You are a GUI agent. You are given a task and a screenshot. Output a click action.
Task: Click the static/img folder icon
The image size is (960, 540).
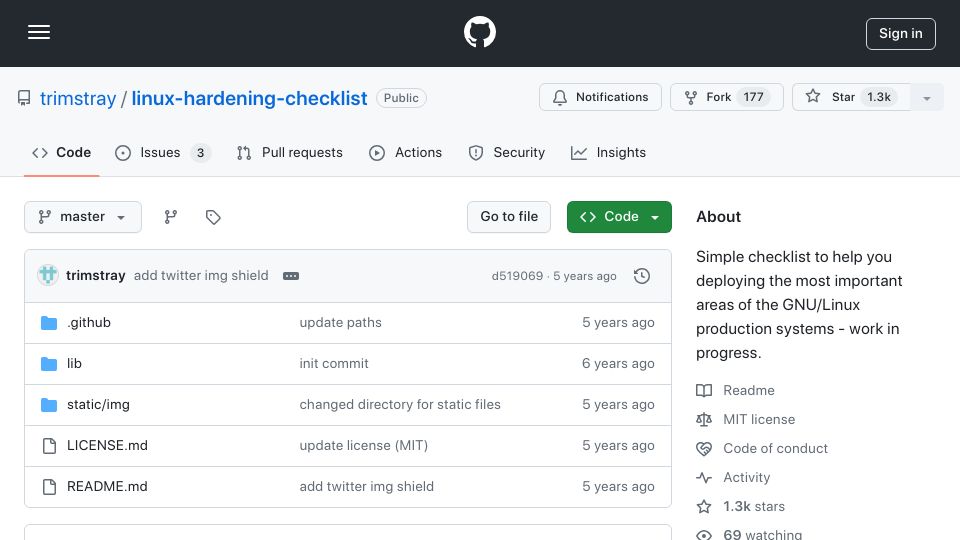pyautogui.click(x=49, y=405)
